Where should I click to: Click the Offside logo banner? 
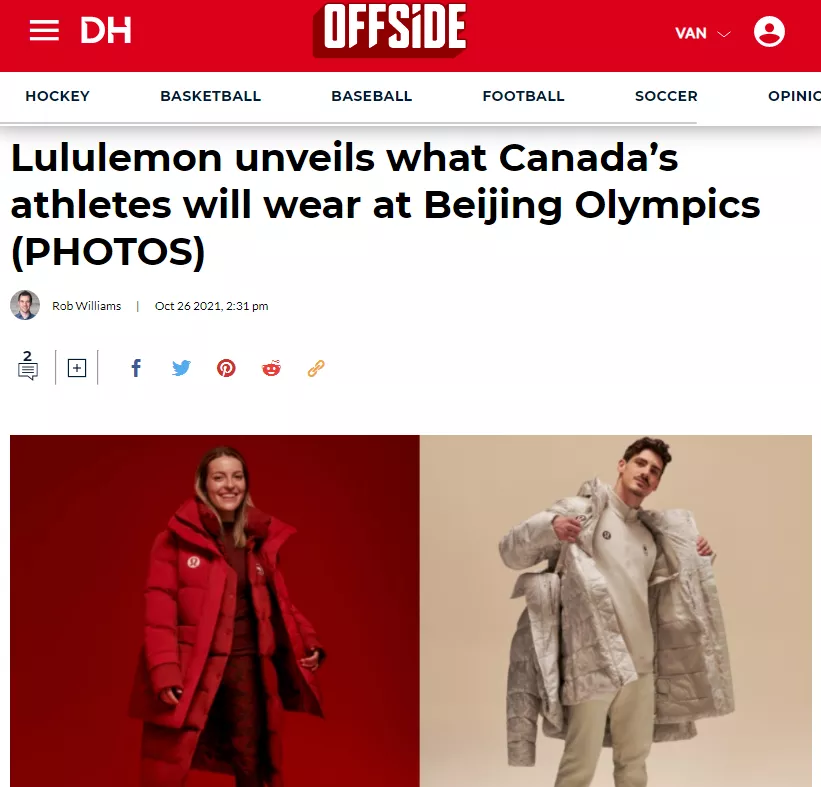390,29
